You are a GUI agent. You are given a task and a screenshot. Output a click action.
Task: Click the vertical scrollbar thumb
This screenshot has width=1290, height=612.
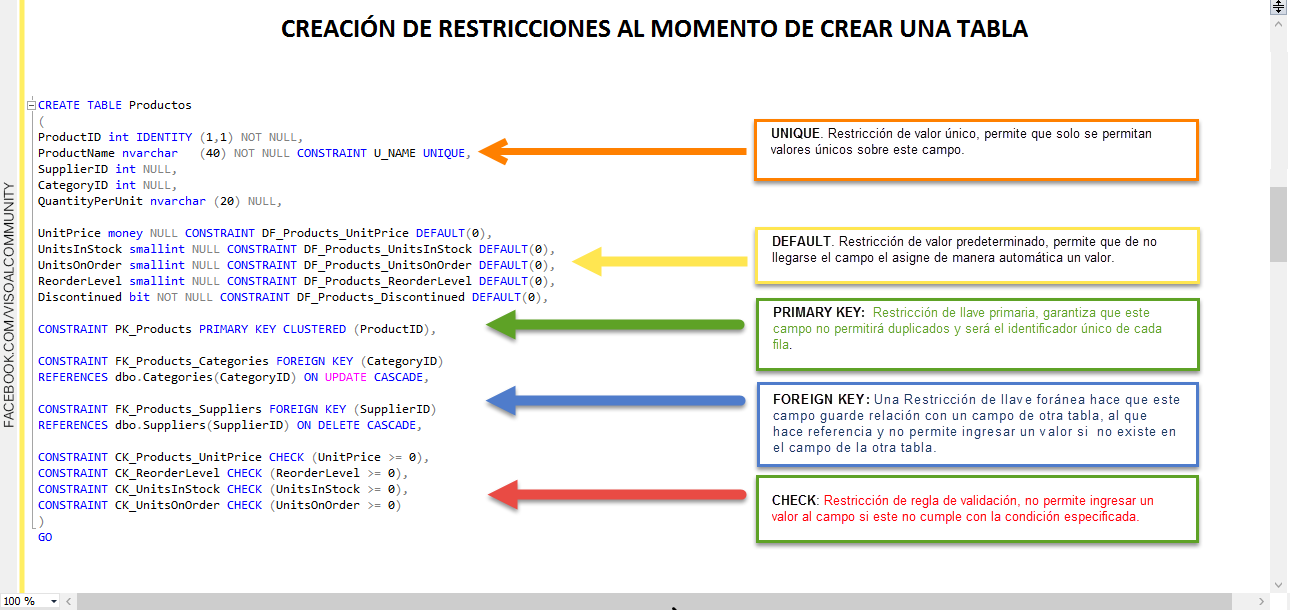pos(1278,225)
